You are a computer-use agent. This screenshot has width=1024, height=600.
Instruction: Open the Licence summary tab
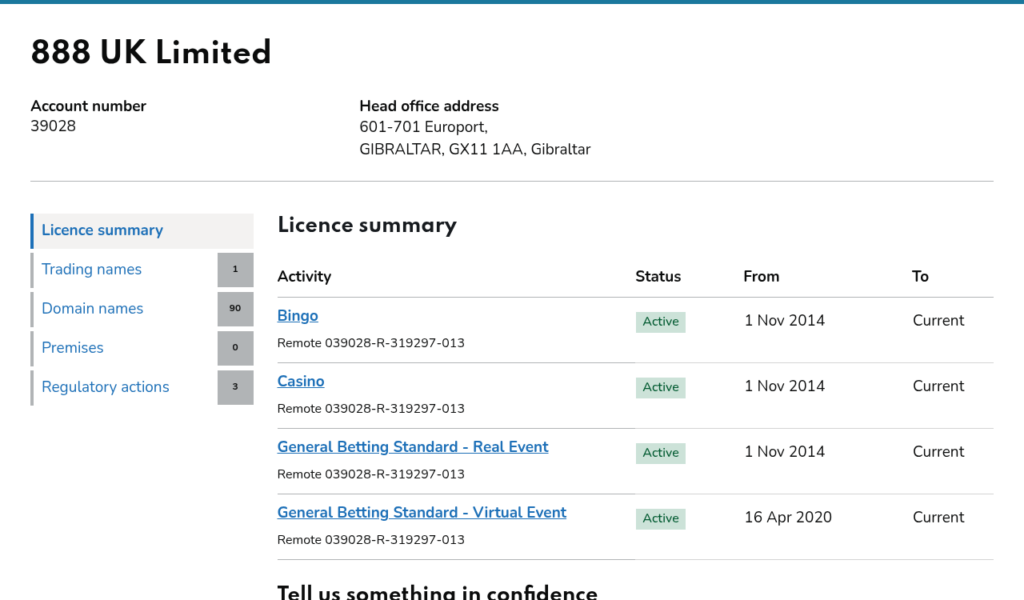142,230
